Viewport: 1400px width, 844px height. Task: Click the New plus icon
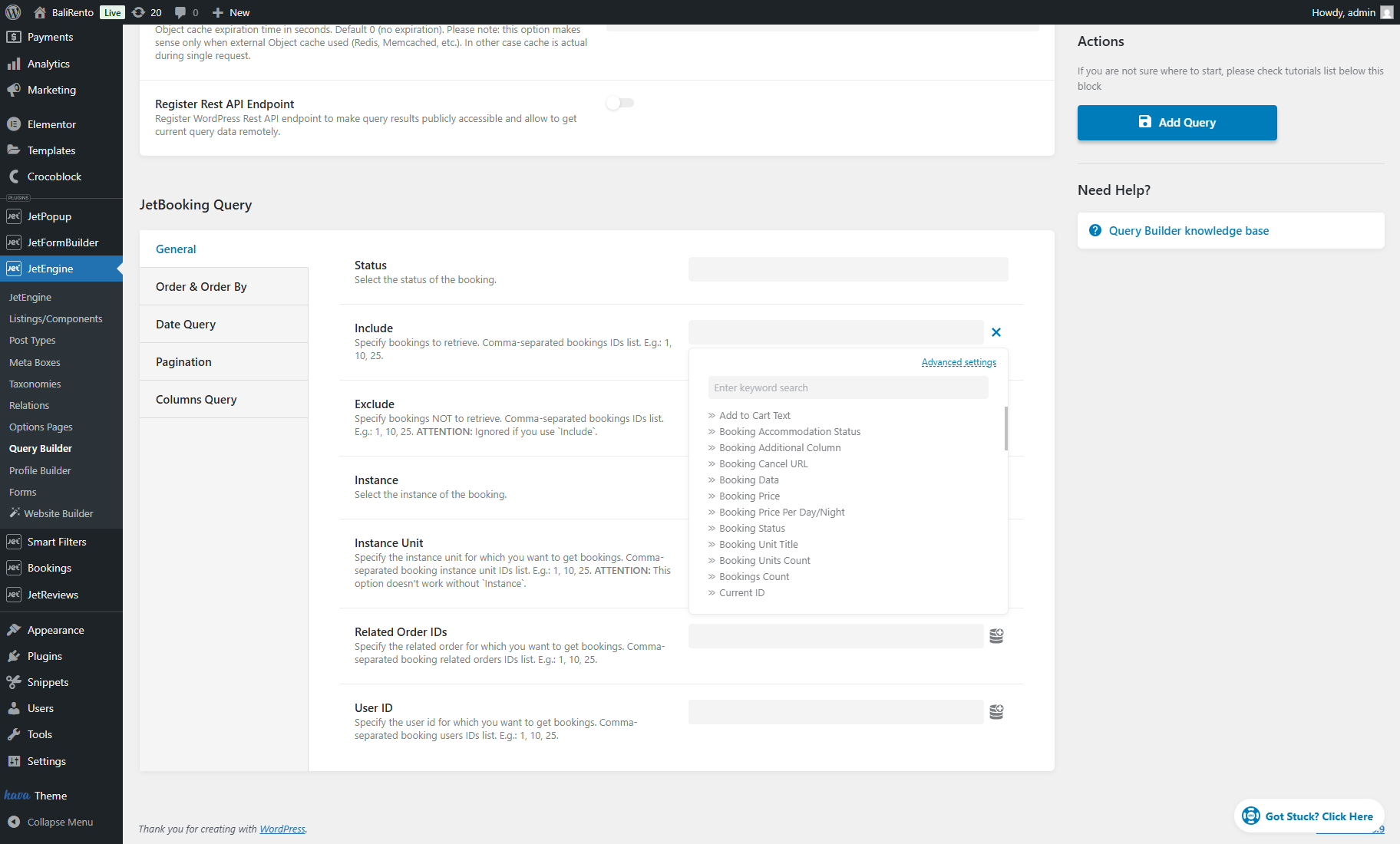(218, 12)
